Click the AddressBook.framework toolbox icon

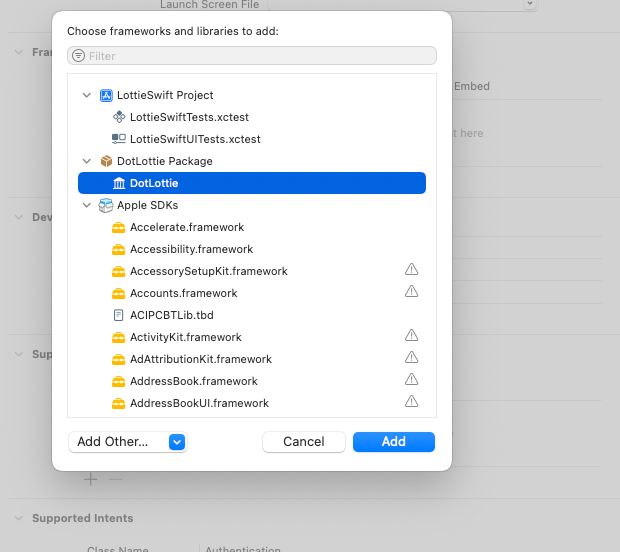click(x=118, y=382)
